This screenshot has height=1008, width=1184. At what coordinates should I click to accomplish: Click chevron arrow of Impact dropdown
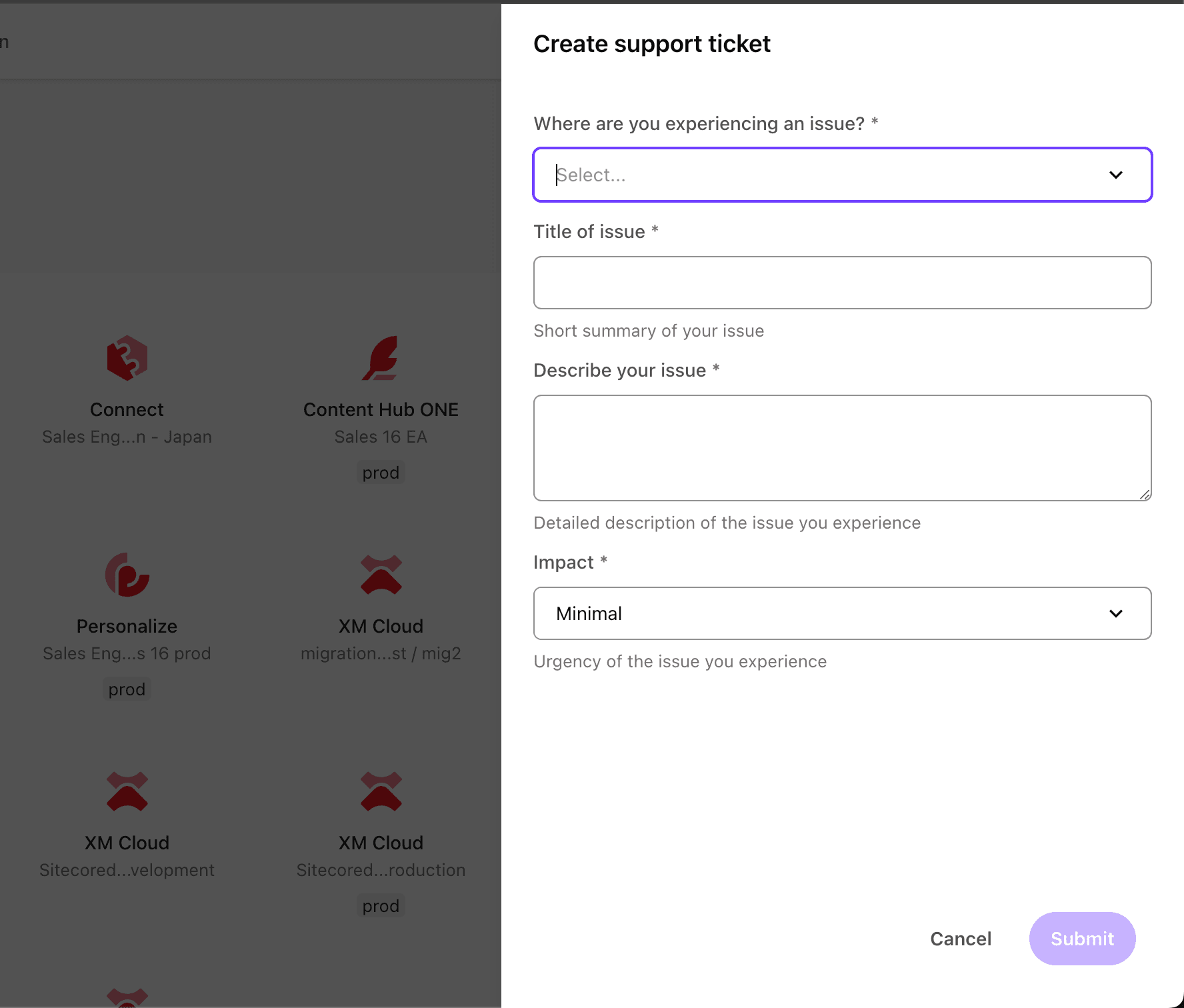1116,613
